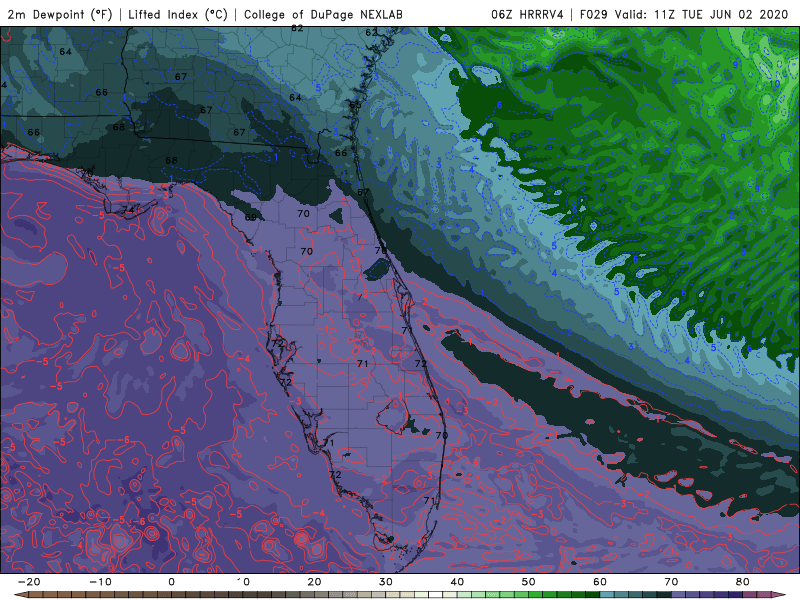Click the -10 label on the color scale
This screenshot has height=600, width=800.
[x=101, y=582]
